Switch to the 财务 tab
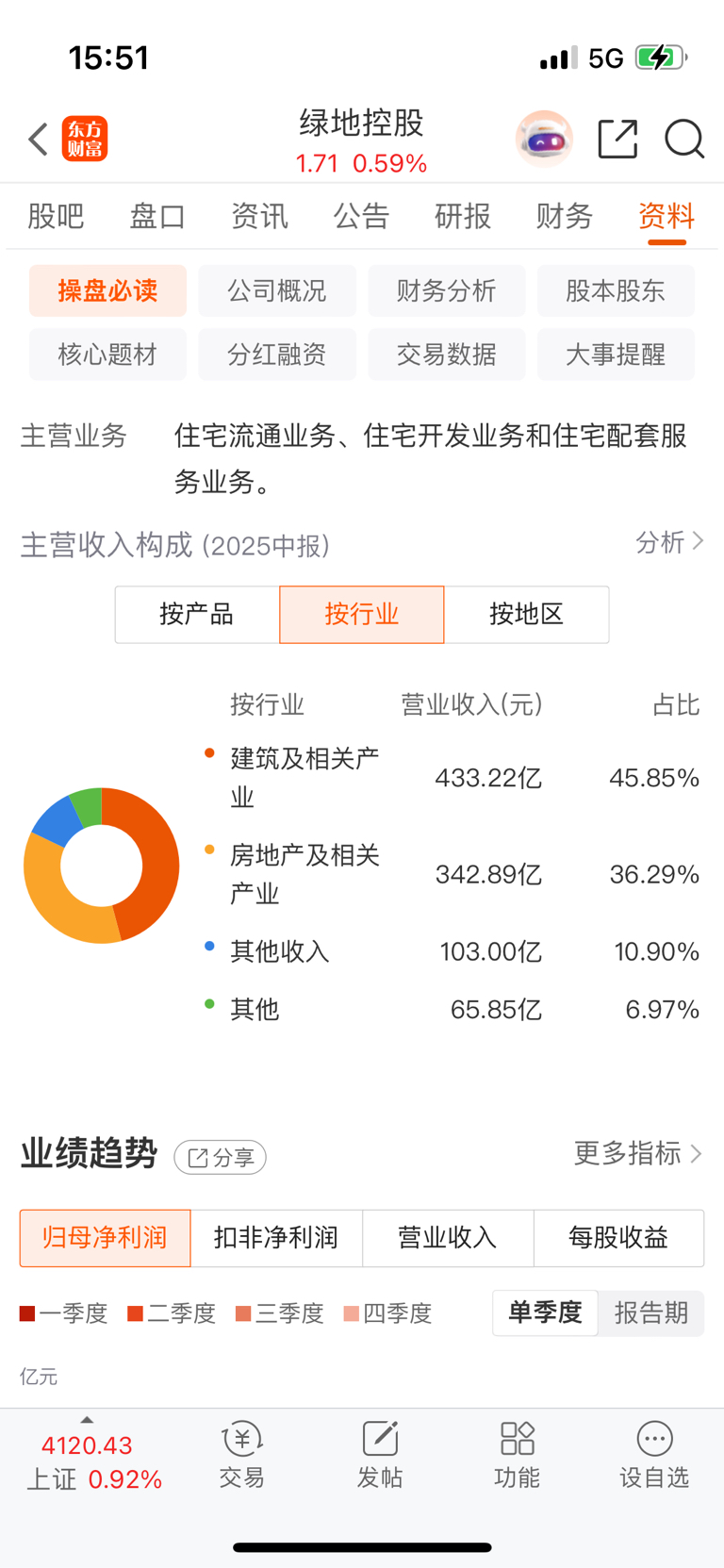 coord(564,216)
